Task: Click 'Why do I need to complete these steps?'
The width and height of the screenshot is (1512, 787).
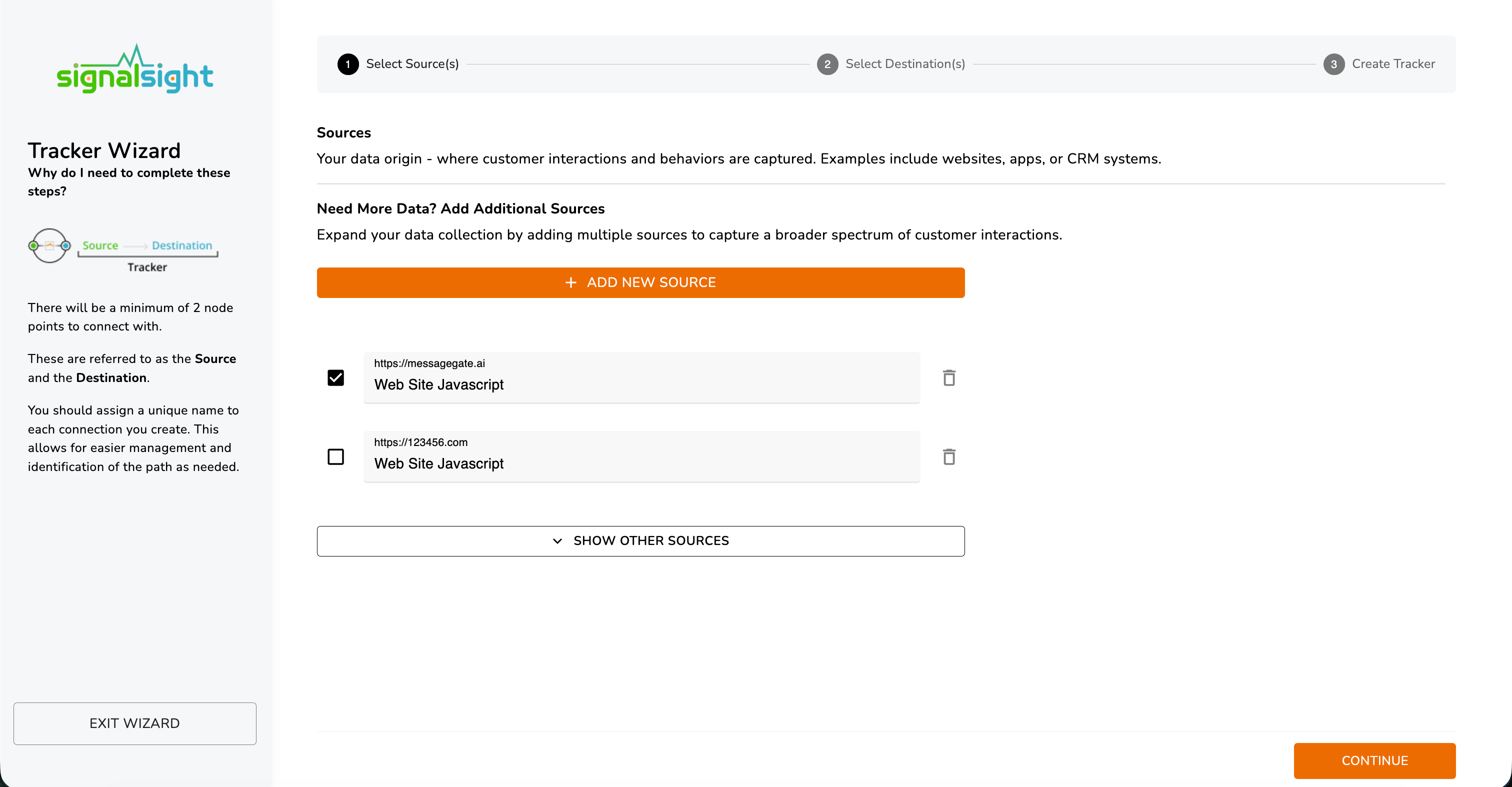Action: [x=129, y=182]
